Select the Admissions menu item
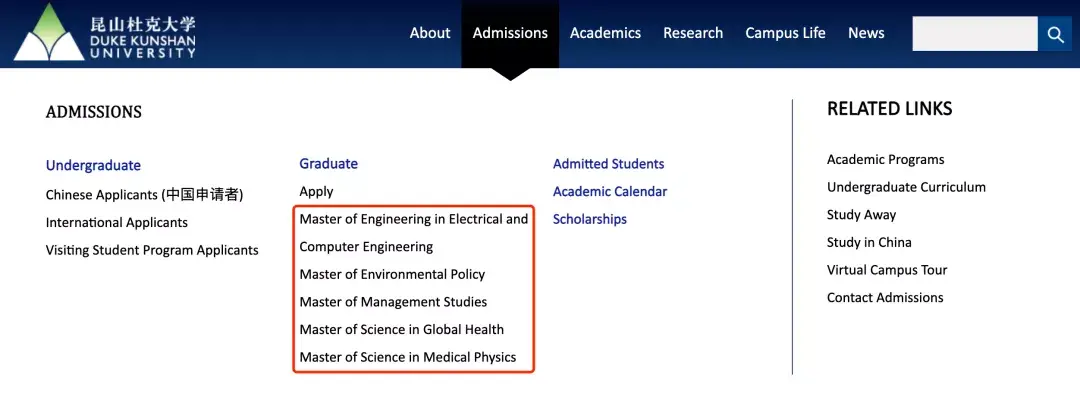Viewport: 1080px width, 404px height. click(x=510, y=33)
